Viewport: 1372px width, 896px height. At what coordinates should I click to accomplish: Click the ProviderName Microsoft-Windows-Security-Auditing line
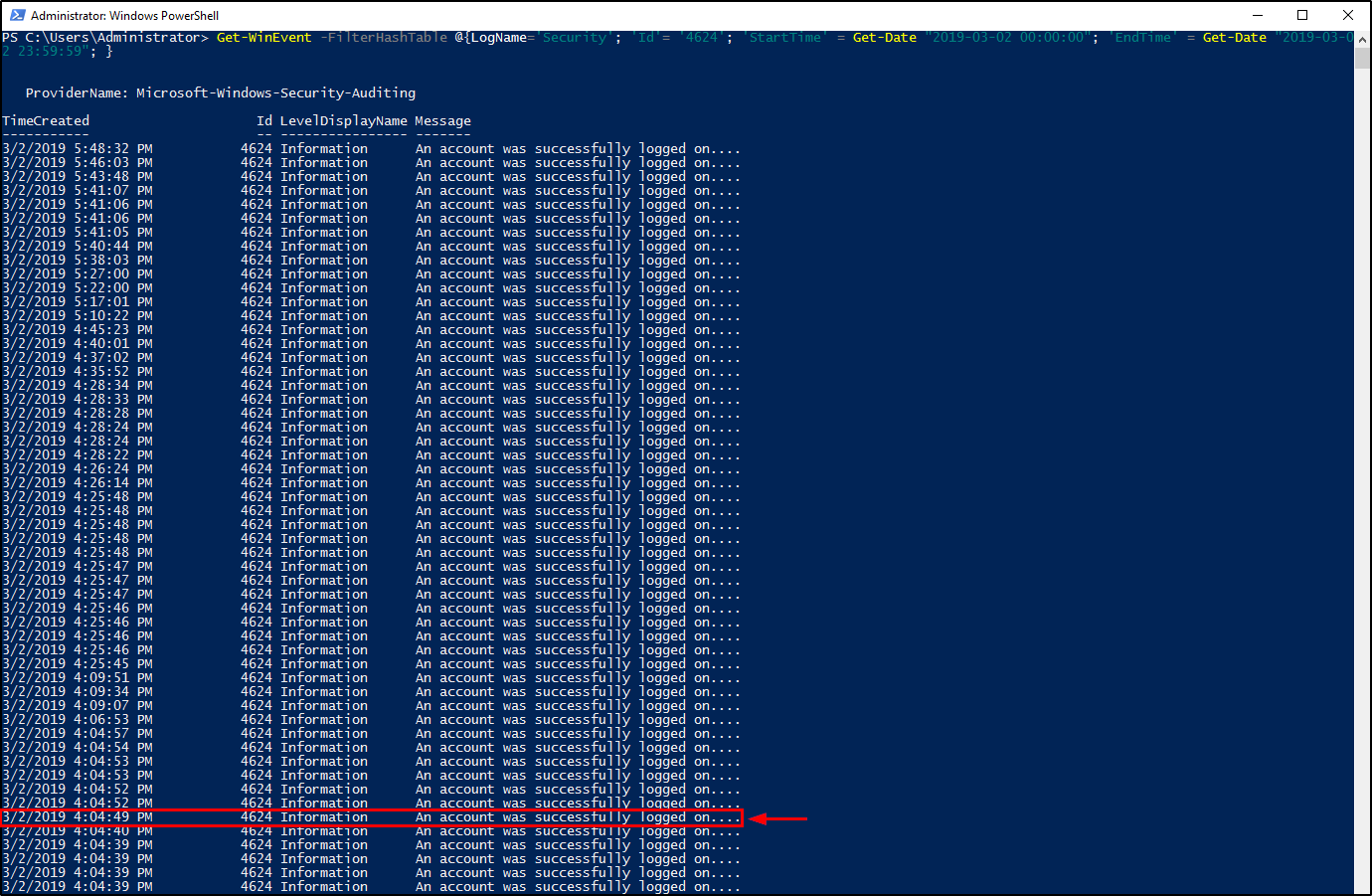(221, 93)
